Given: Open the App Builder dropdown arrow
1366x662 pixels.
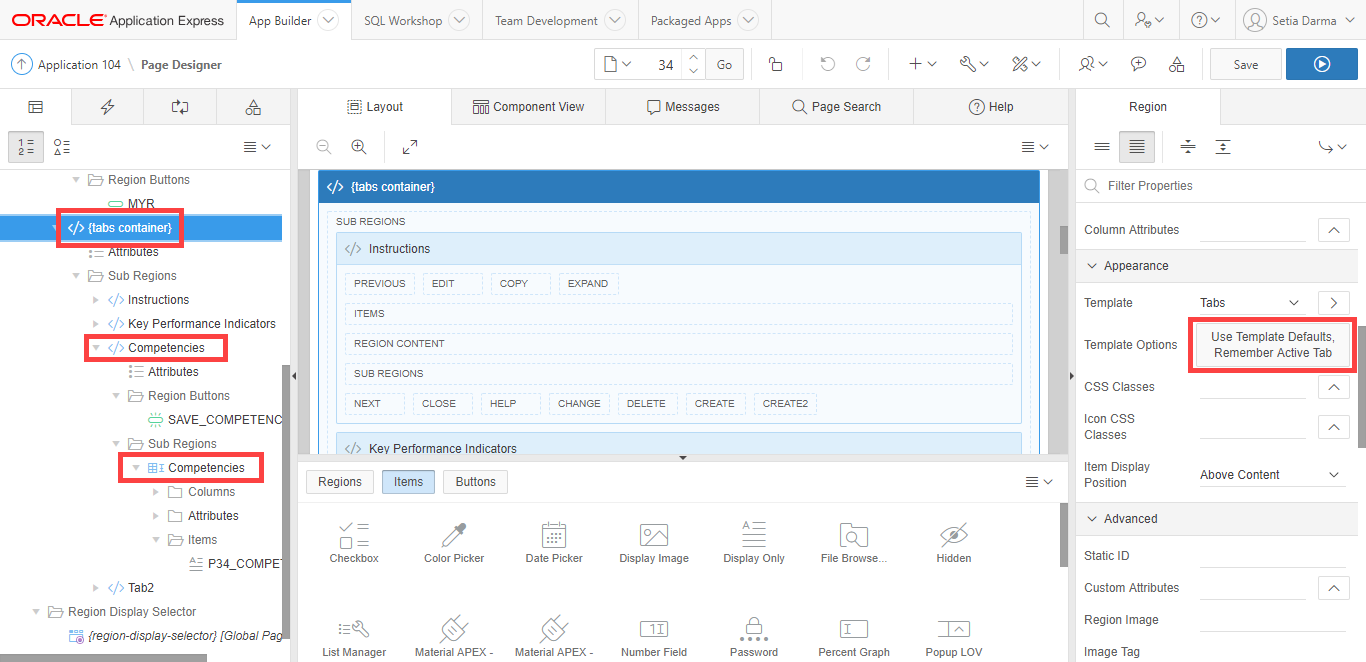Looking at the screenshot, I should click(327, 20).
